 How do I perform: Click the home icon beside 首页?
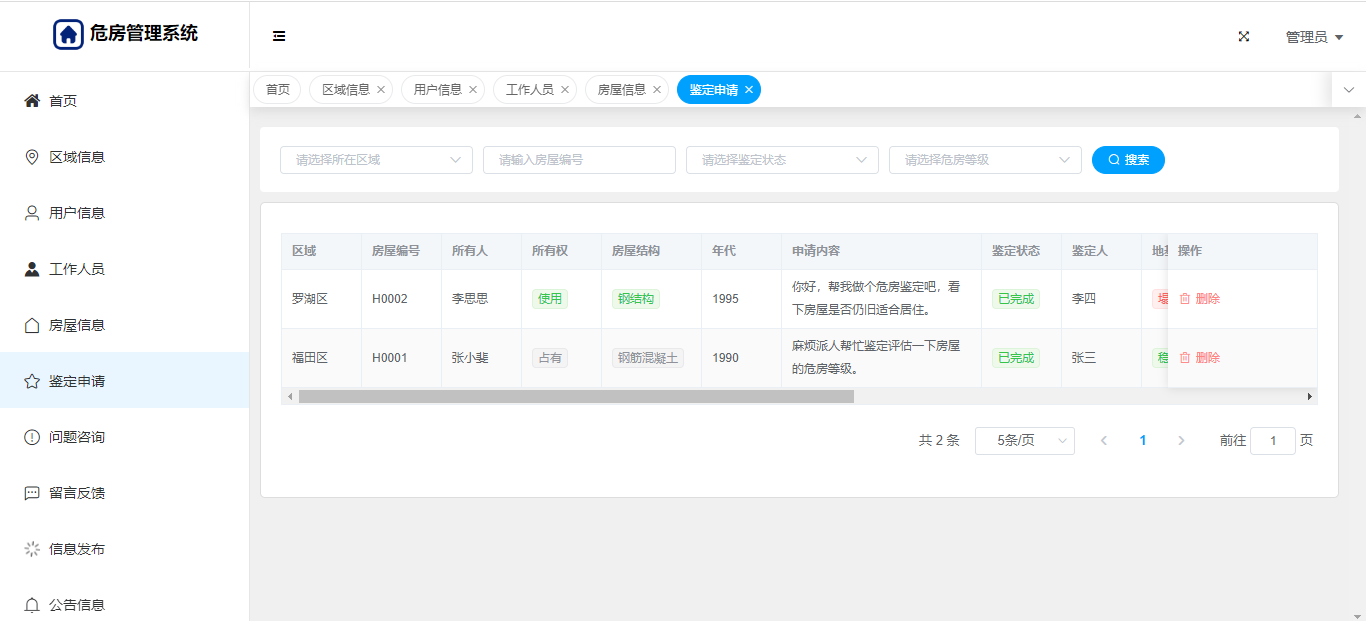(32, 101)
